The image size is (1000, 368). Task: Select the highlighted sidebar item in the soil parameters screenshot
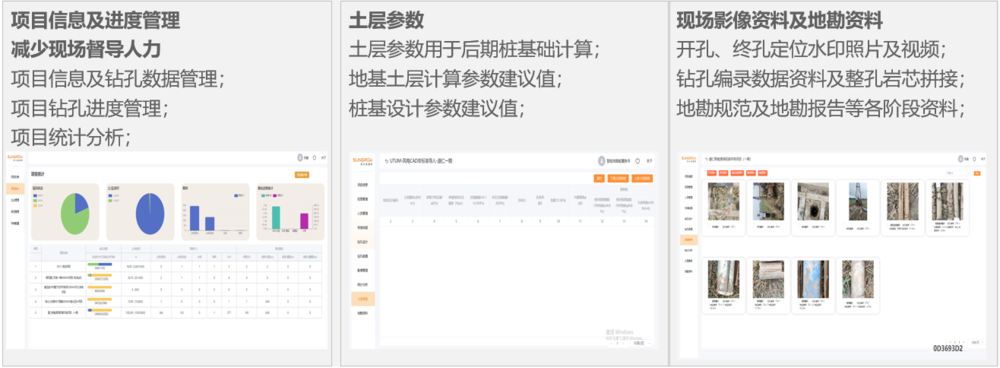point(363,298)
